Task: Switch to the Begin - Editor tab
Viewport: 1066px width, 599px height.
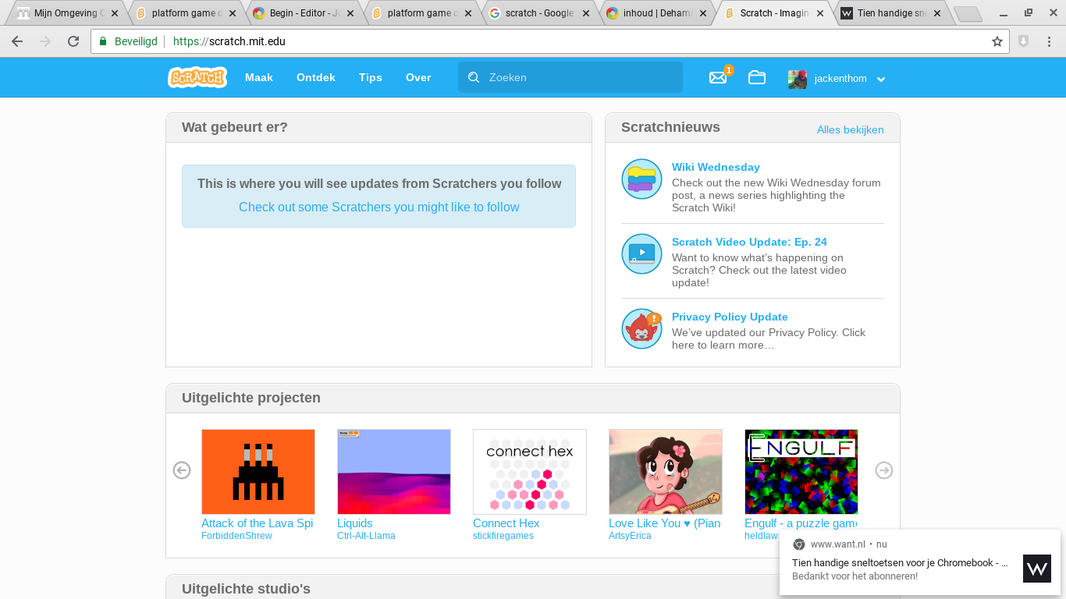Action: tap(305, 13)
